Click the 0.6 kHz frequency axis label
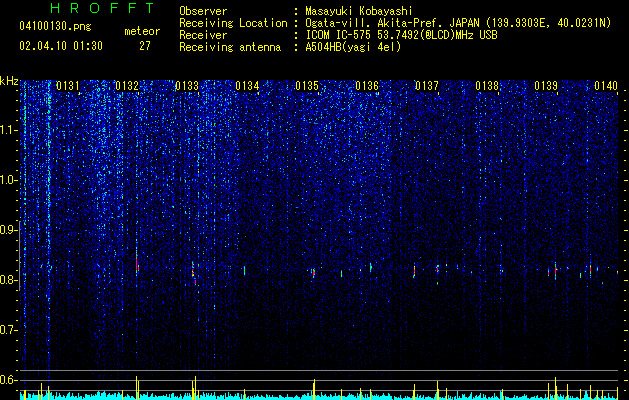 pos(9,380)
